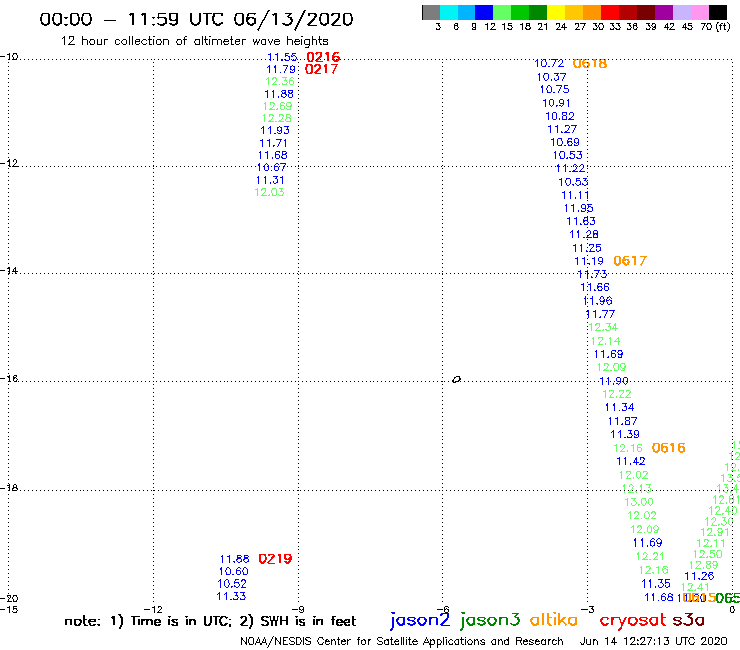The image size is (740, 650).
Task: Select the green value 12.34
Action: point(603,327)
